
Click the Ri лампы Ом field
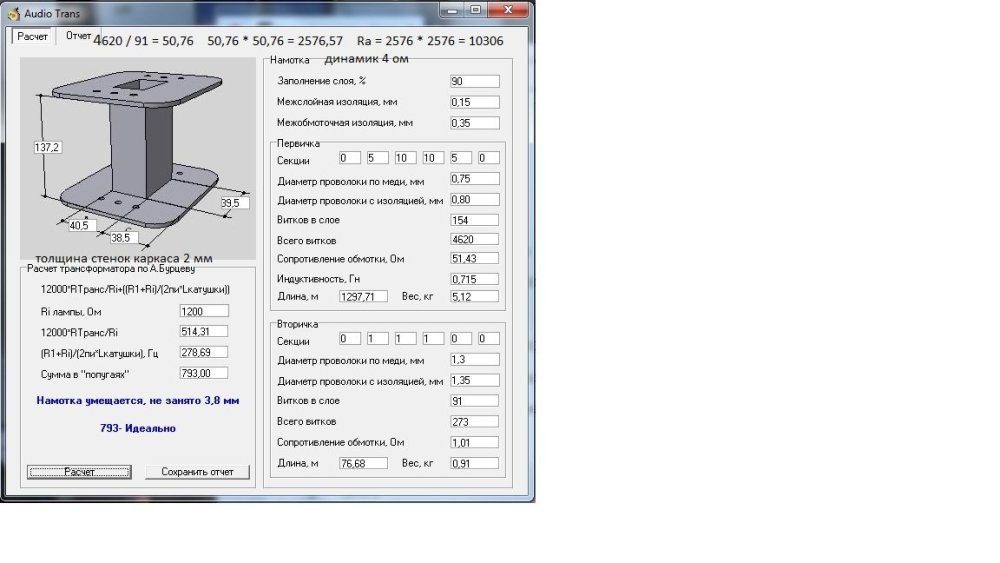(x=203, y=311)
